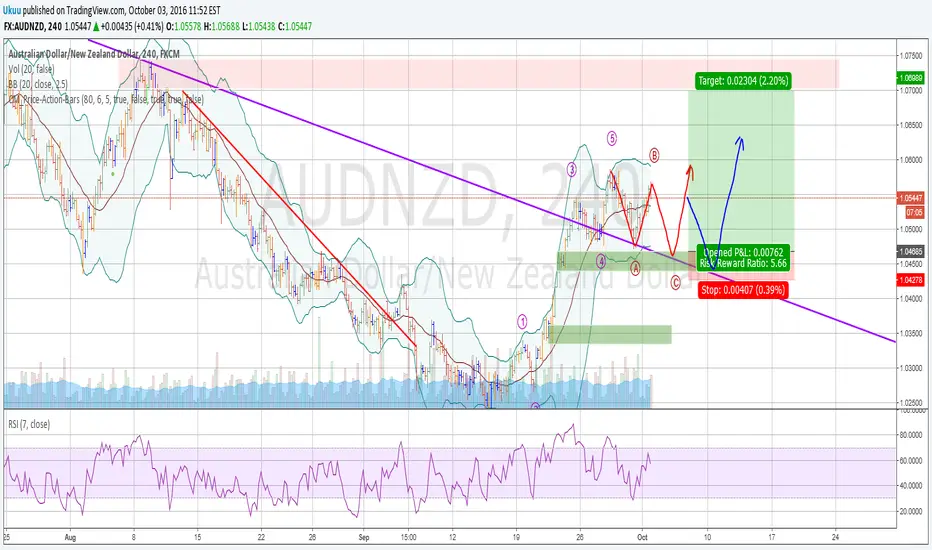Select the BB (20, close, 2.5) indicator label
Screen dimensions: 932x550
click(x=37, y=84)
